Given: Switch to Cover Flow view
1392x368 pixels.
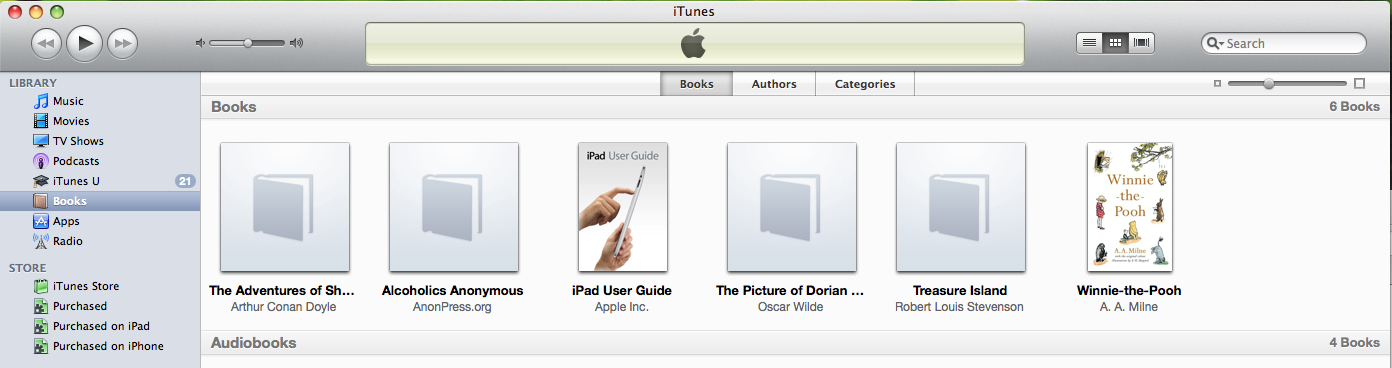Looking at the screenshot, I should point(1141,43).
